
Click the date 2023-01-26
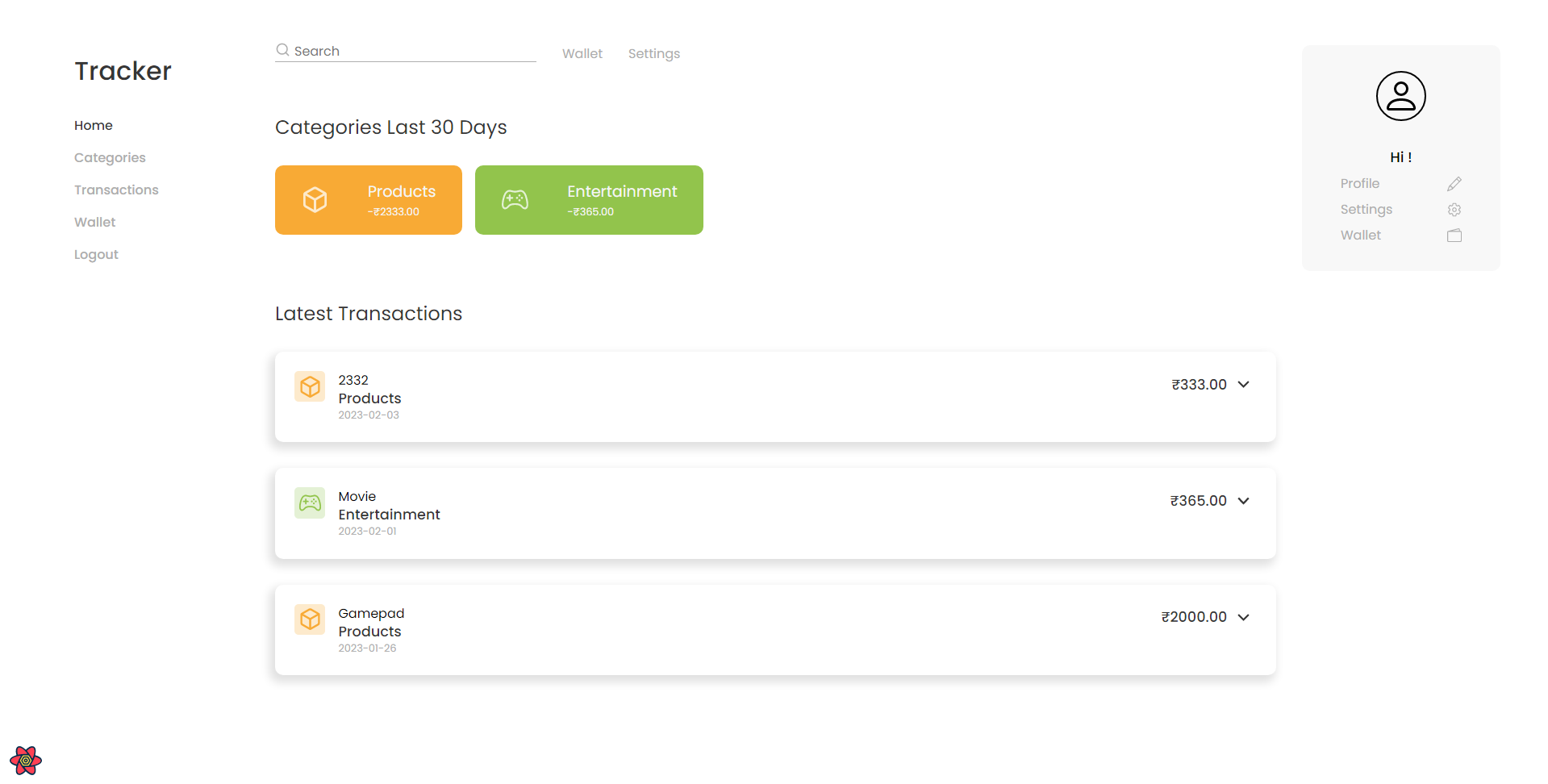click(x=367, y=648)
